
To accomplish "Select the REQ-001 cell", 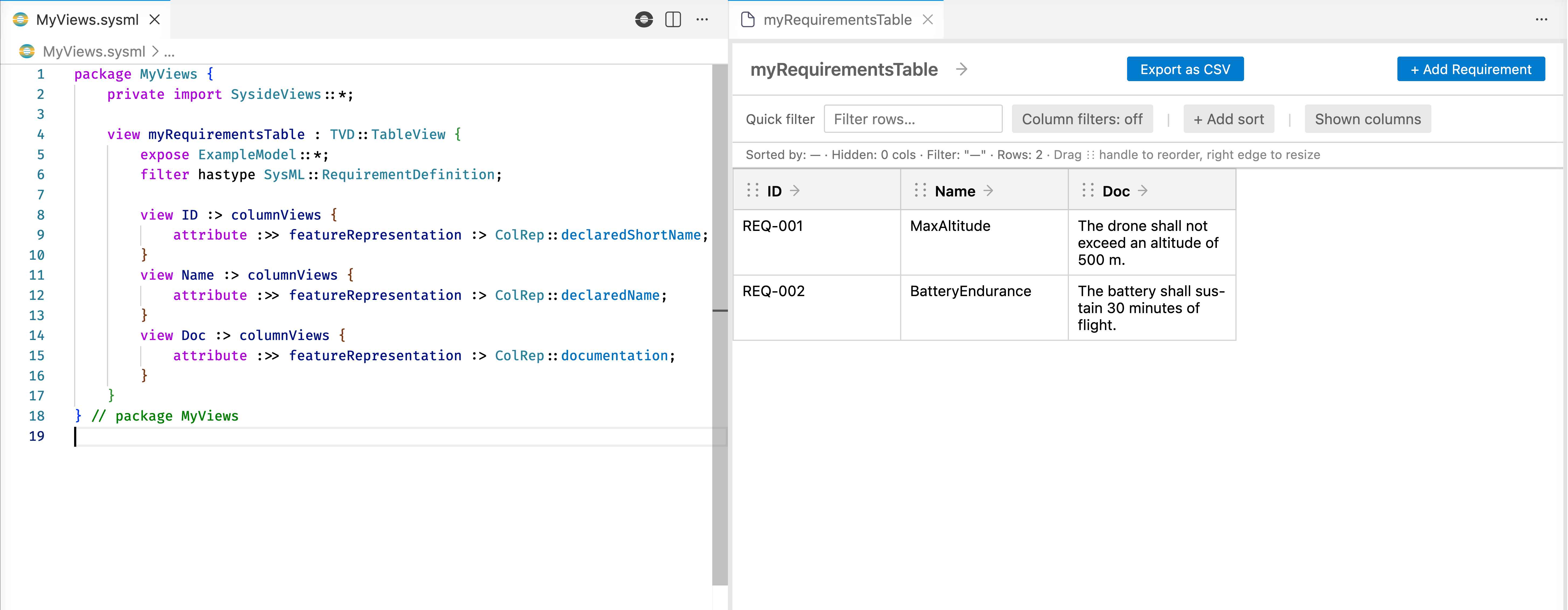I will [x=816, y=242].
